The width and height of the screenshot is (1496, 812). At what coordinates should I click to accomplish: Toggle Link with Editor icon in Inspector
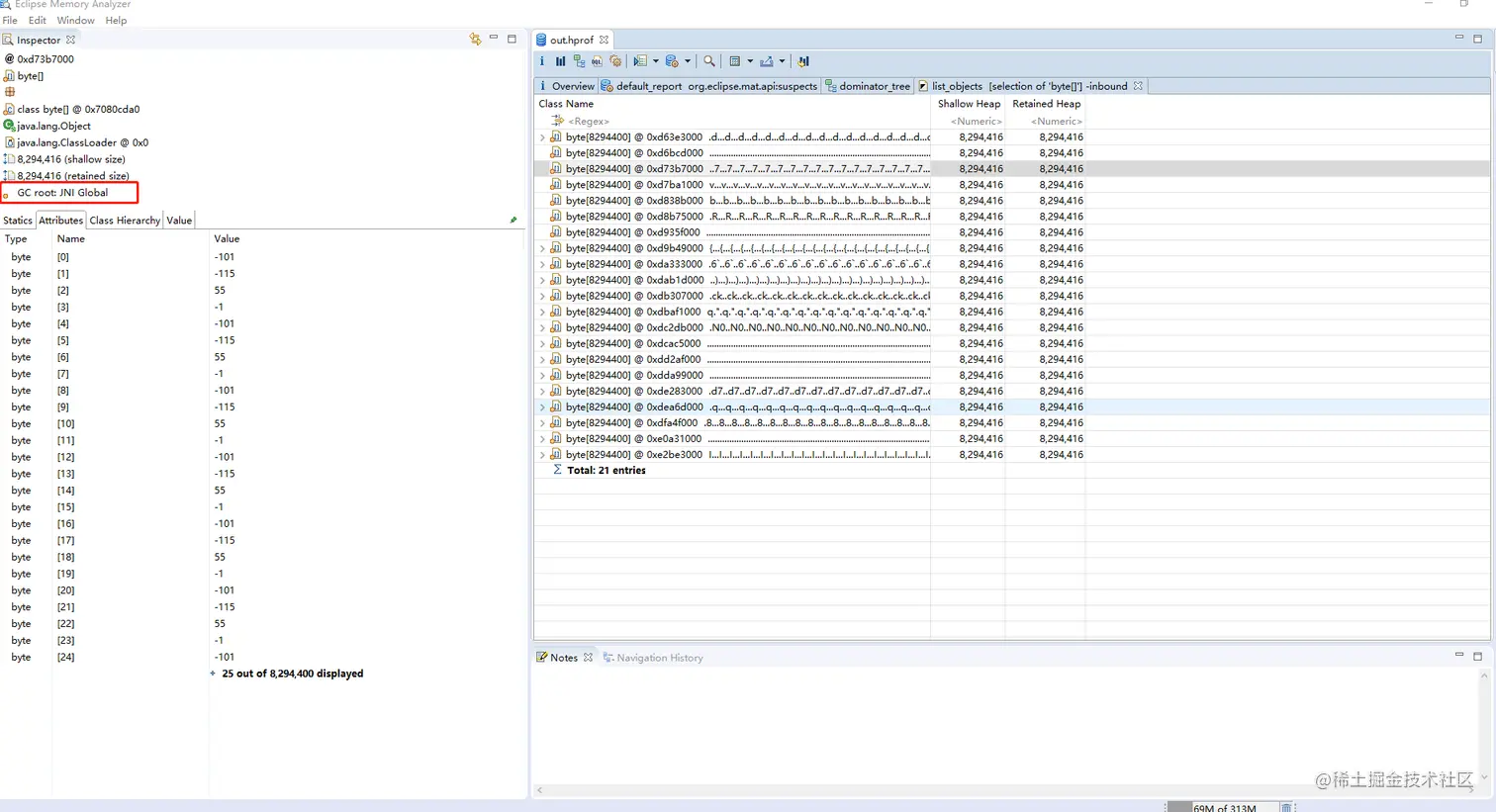coord(475,39)
